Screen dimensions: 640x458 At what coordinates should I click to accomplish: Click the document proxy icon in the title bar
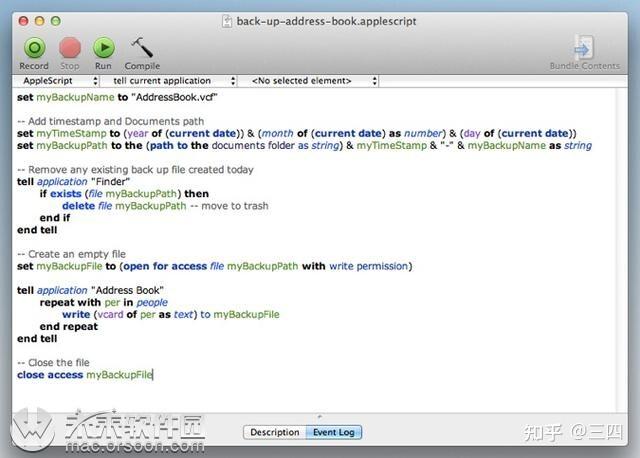click(x=227, y=21)
